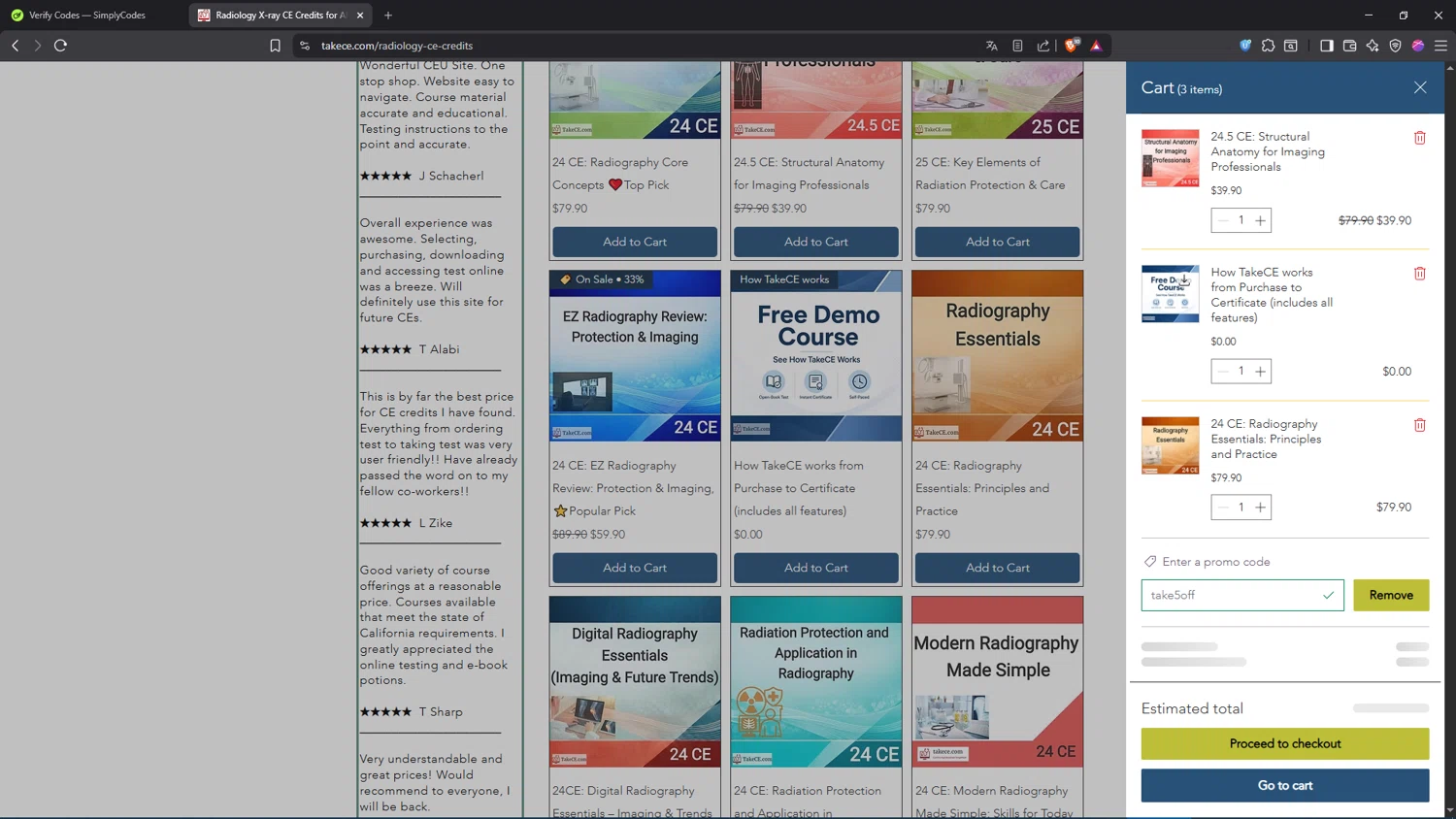Open the profile avatar menu
Image resolution: width=1456 pixels, height=819 pixels.
click(x=1418, y=46)
